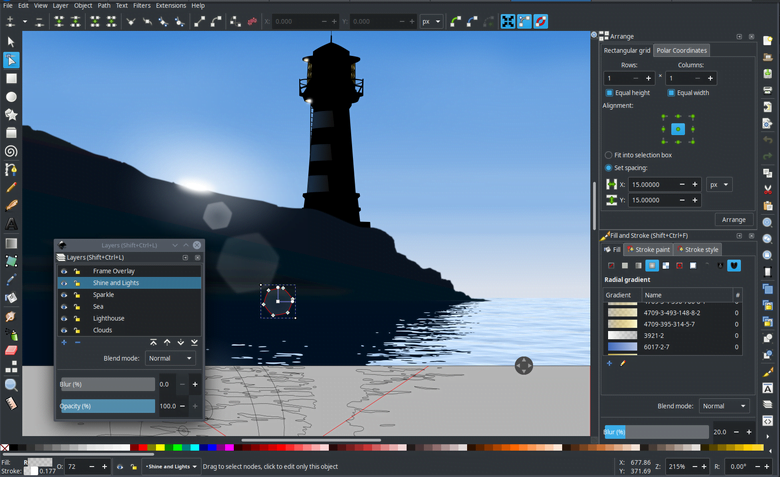The image size is (780, 477).
Task: Select the Lighthouse layer in list
Action: [x=109, y=318]
